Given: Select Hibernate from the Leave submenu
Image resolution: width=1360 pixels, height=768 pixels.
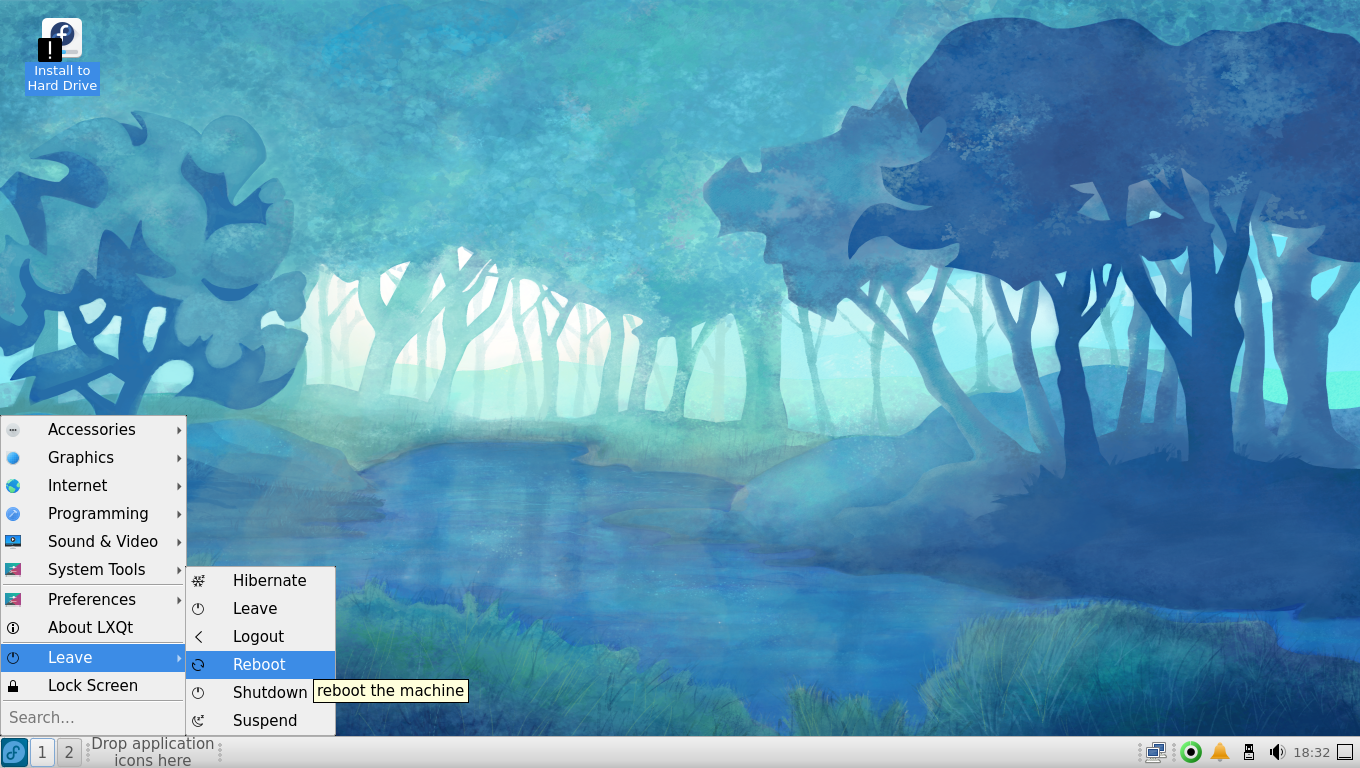Looking at the screenshot, I should 260,580.
